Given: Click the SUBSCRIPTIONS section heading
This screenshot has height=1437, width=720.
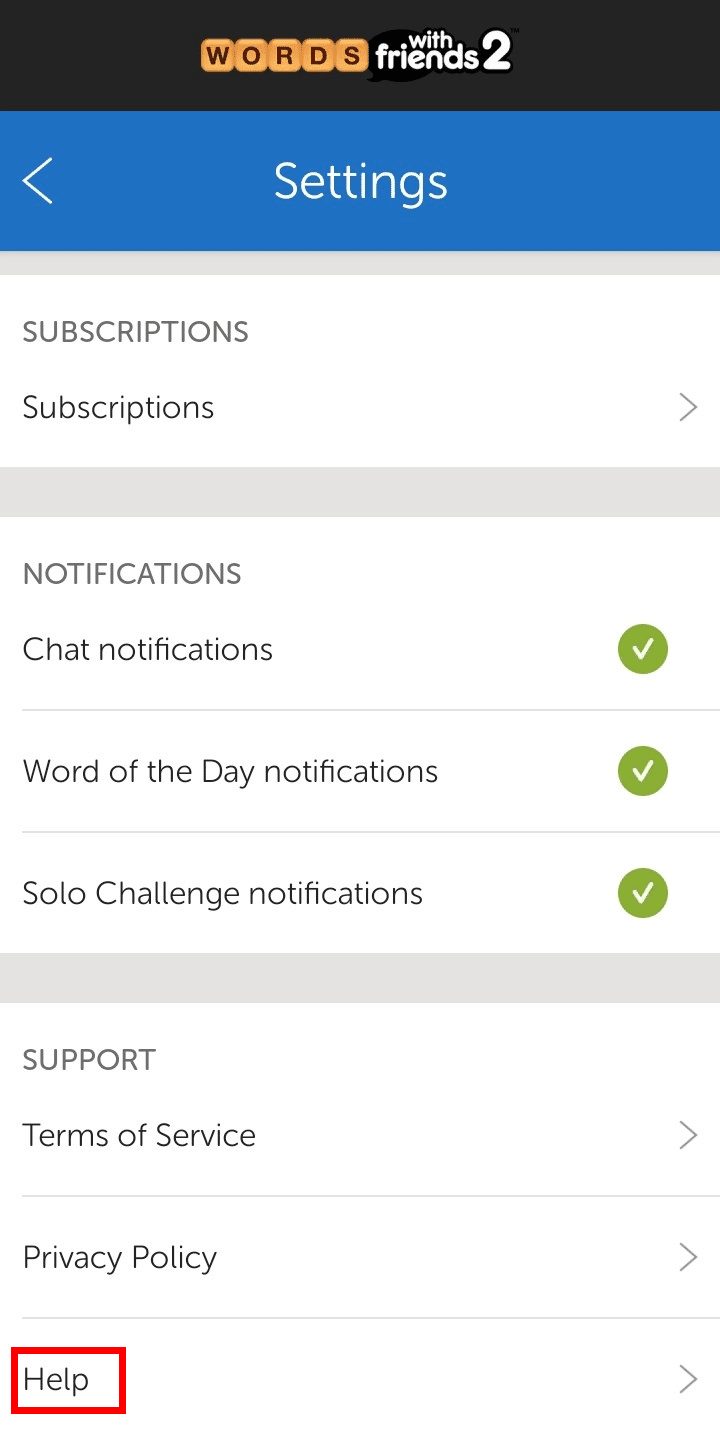Looking at the screenshot, I should coord(135,332).
